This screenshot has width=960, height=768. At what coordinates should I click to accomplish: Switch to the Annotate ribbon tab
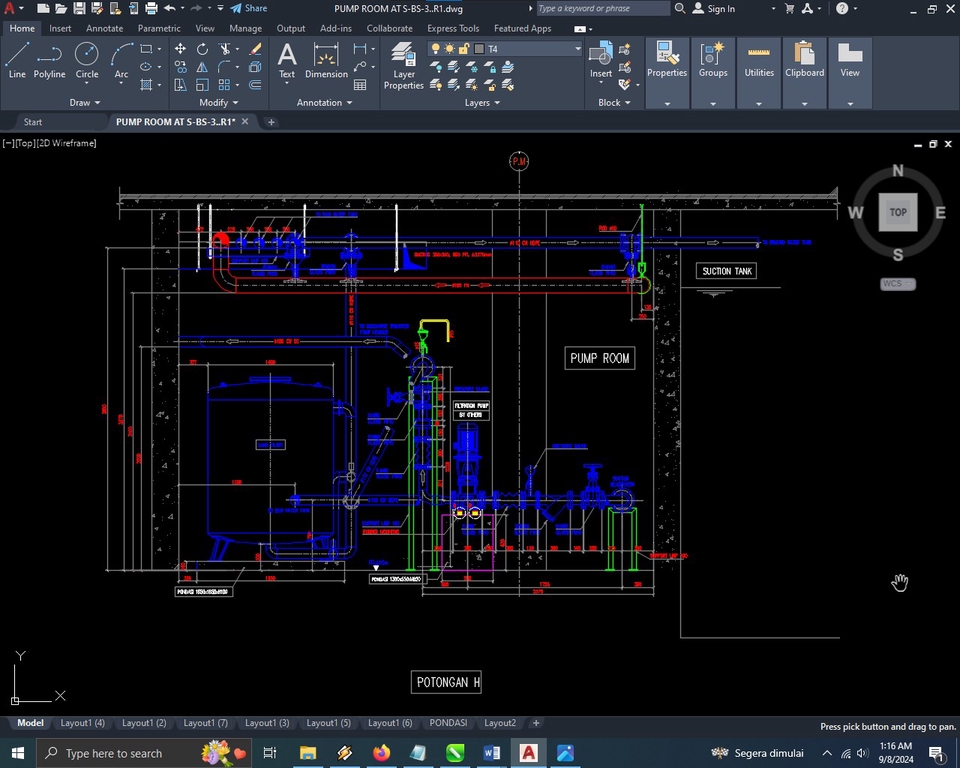[x=104, y=28]
